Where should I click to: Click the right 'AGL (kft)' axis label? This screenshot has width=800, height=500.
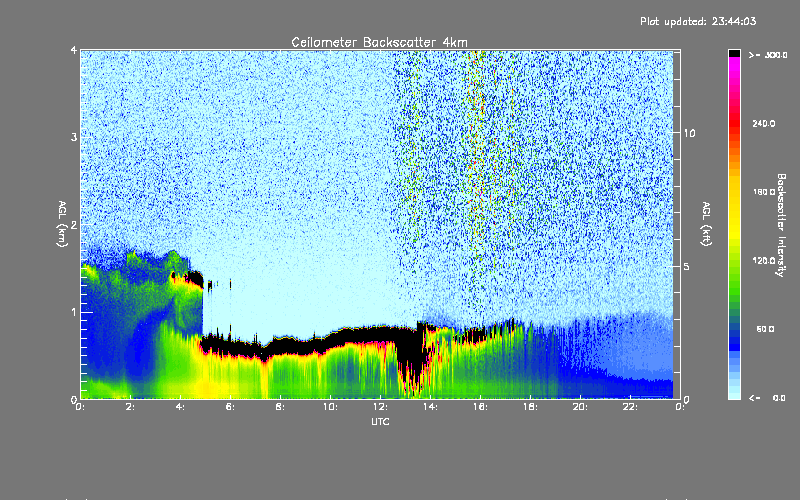[706, 224]
